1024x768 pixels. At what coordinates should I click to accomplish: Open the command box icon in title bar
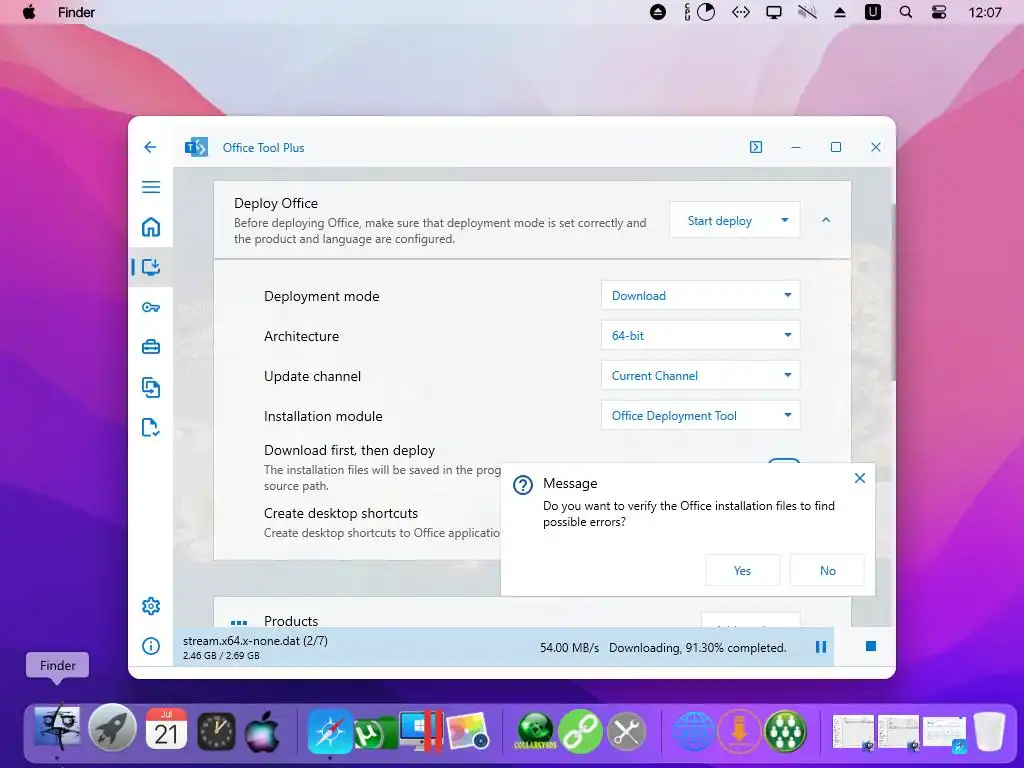[756, 147]
